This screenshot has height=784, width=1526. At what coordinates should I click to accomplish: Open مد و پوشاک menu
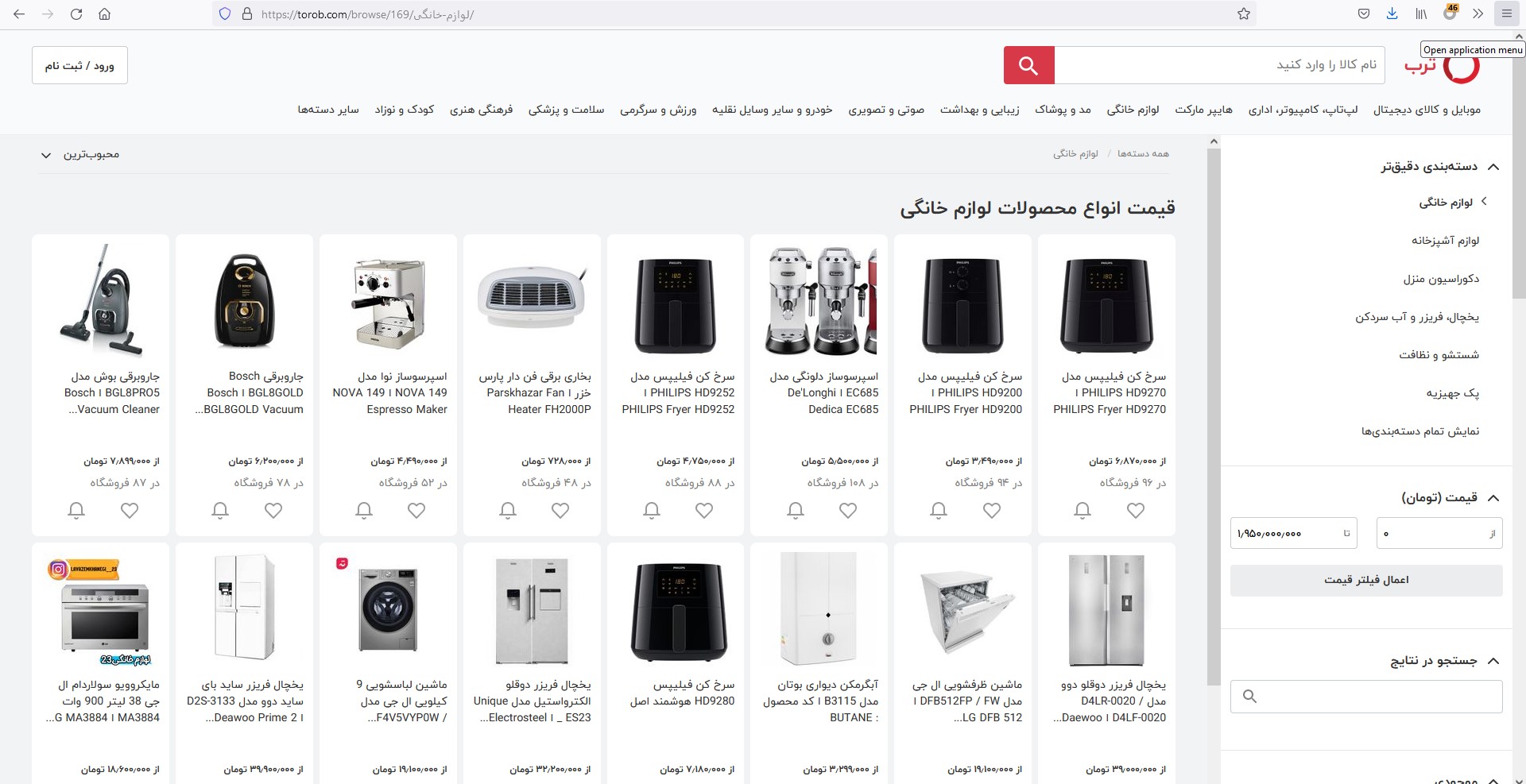(1063, 110)
